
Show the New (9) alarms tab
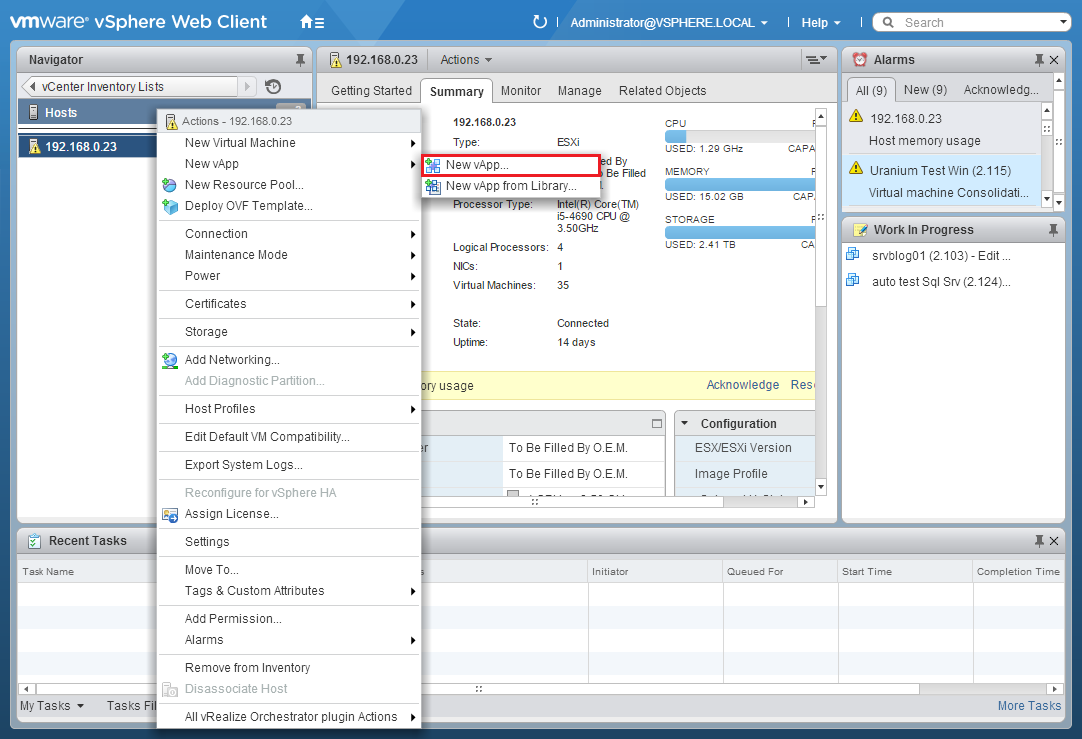point(925,90)
